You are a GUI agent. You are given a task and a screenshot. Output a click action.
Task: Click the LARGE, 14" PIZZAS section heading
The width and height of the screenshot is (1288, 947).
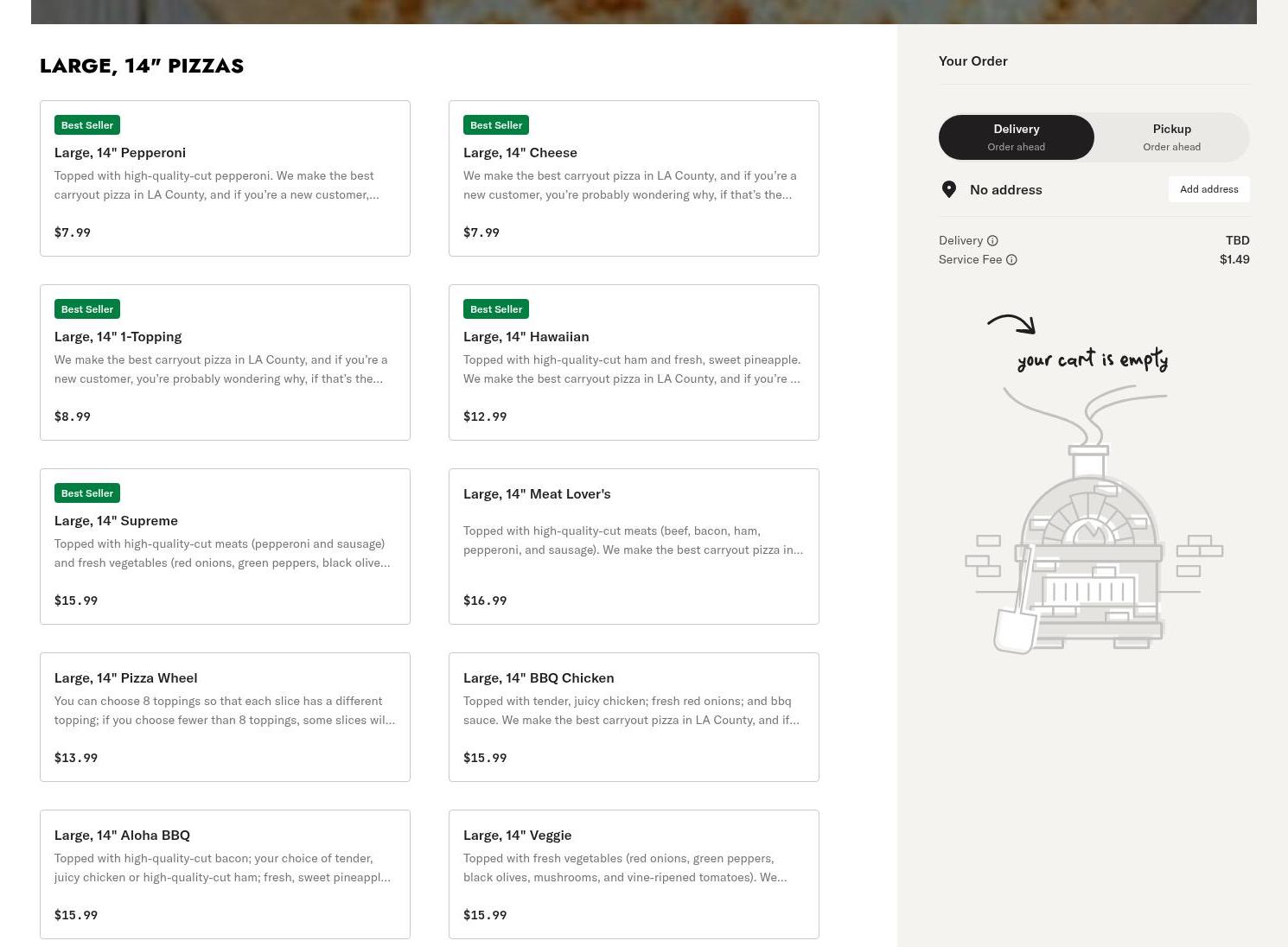pyautogui.click(x=142, y=66)
